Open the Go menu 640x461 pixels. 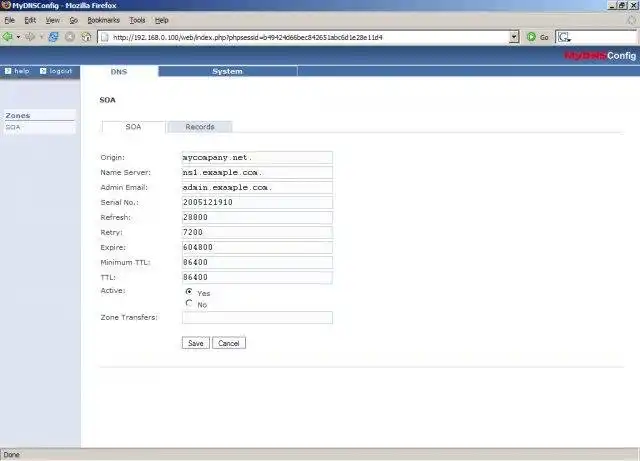tap(73, 20)
